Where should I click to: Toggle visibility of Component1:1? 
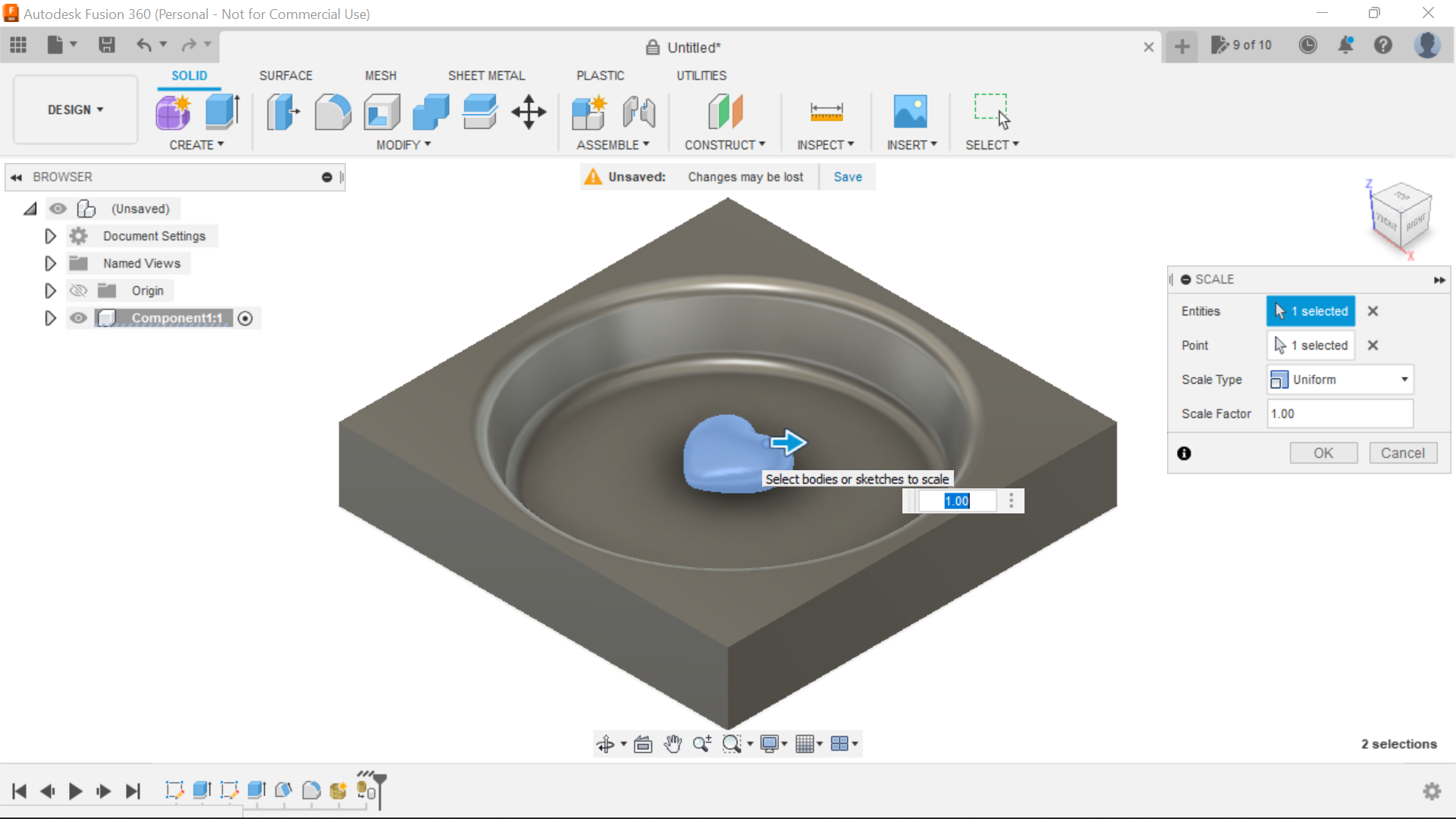coord(78,318)
